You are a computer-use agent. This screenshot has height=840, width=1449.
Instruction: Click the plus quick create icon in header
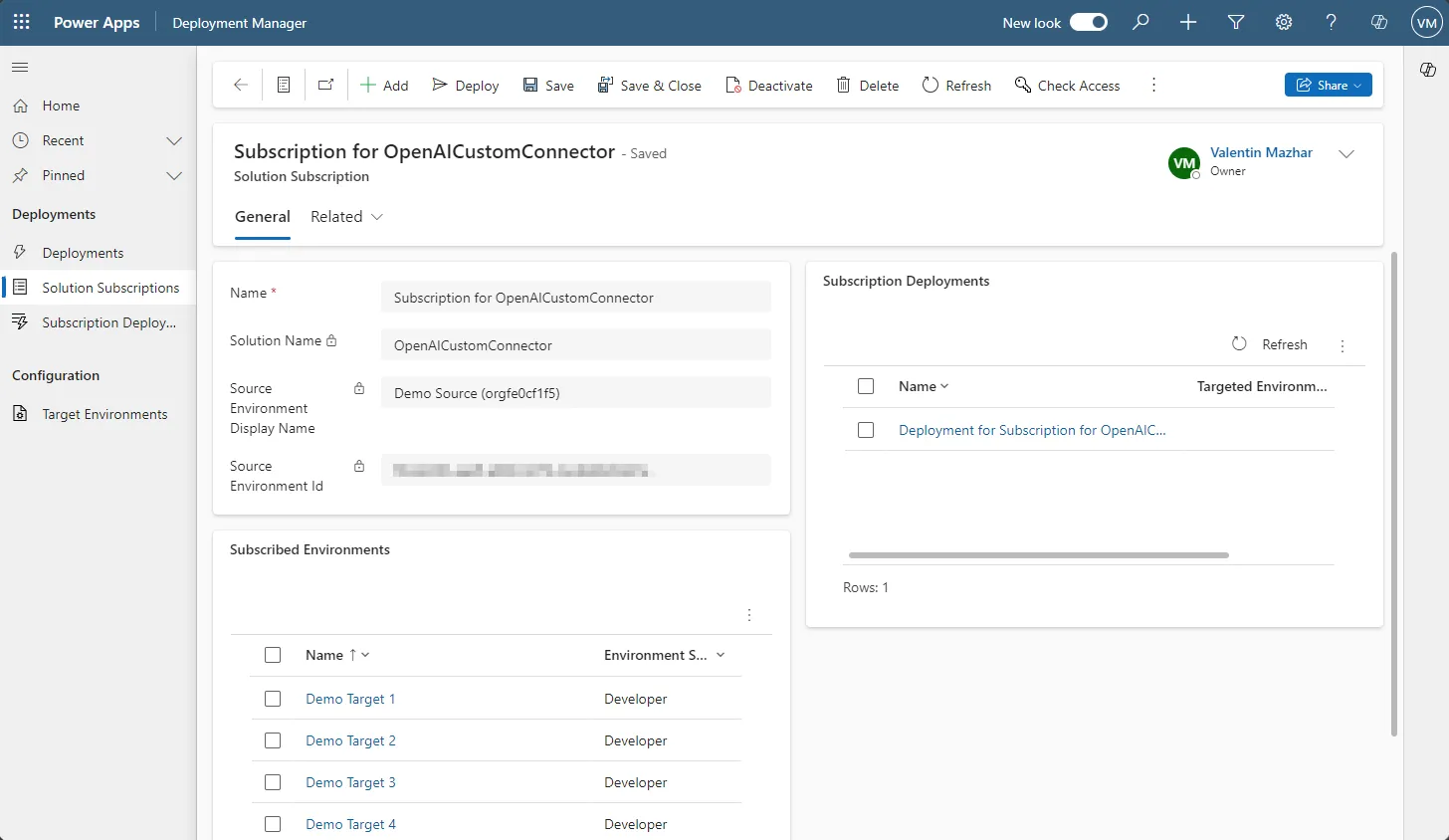coord(1188,22)
